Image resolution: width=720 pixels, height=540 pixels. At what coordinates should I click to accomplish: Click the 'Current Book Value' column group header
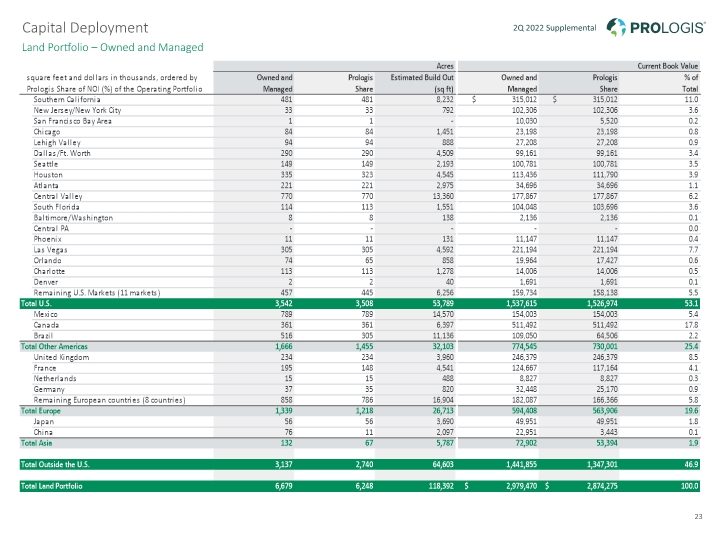668,66
